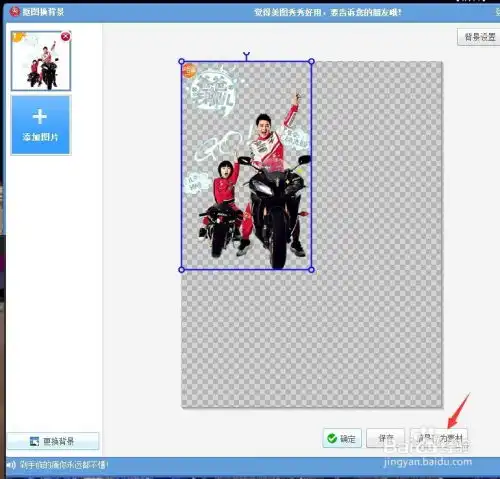Image resolution: width=500 pixels, height=479 pixels.
Task: Click the rotation handle above the cutout
Action: click(x=246, y=55)
